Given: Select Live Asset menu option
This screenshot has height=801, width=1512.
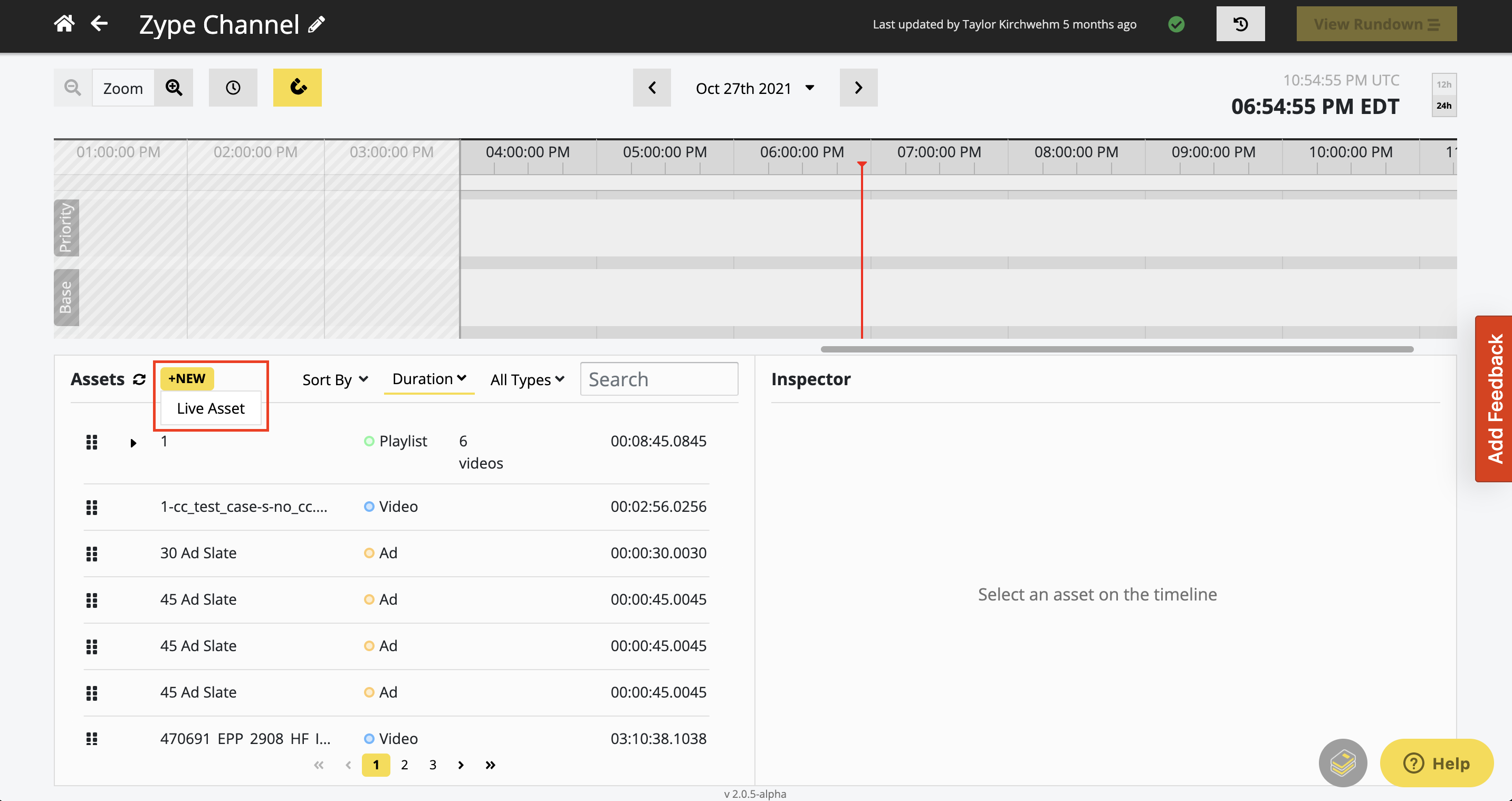Looking at the screenshot, I should (x=210, y=408).
